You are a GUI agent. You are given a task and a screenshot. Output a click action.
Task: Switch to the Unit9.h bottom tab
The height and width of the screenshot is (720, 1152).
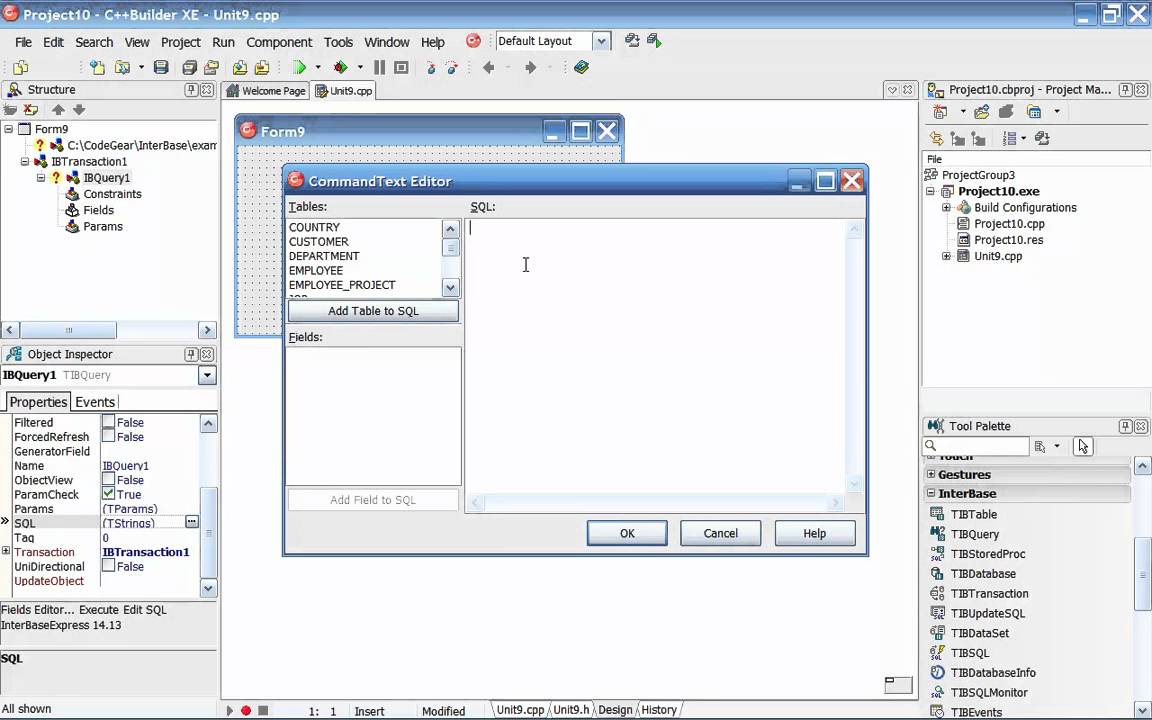[571, 710]
